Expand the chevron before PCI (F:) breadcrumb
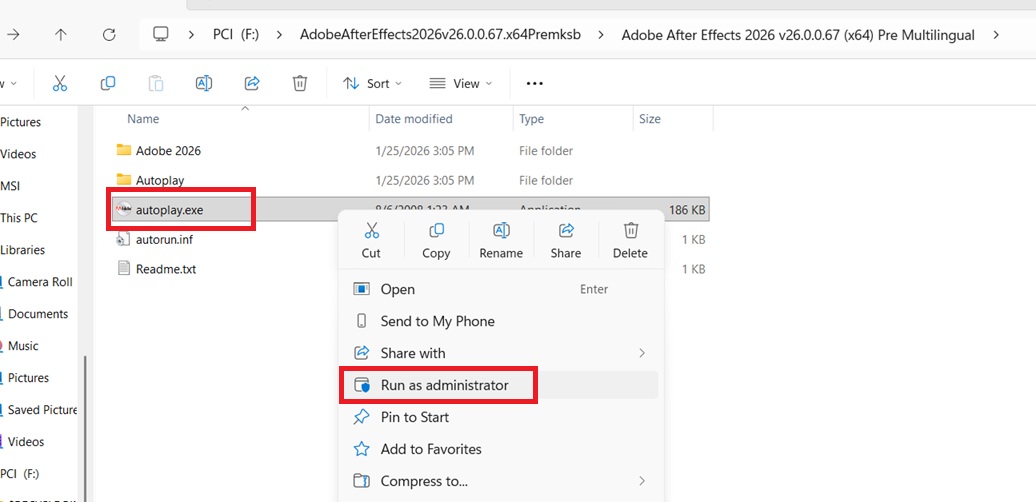 192,35
